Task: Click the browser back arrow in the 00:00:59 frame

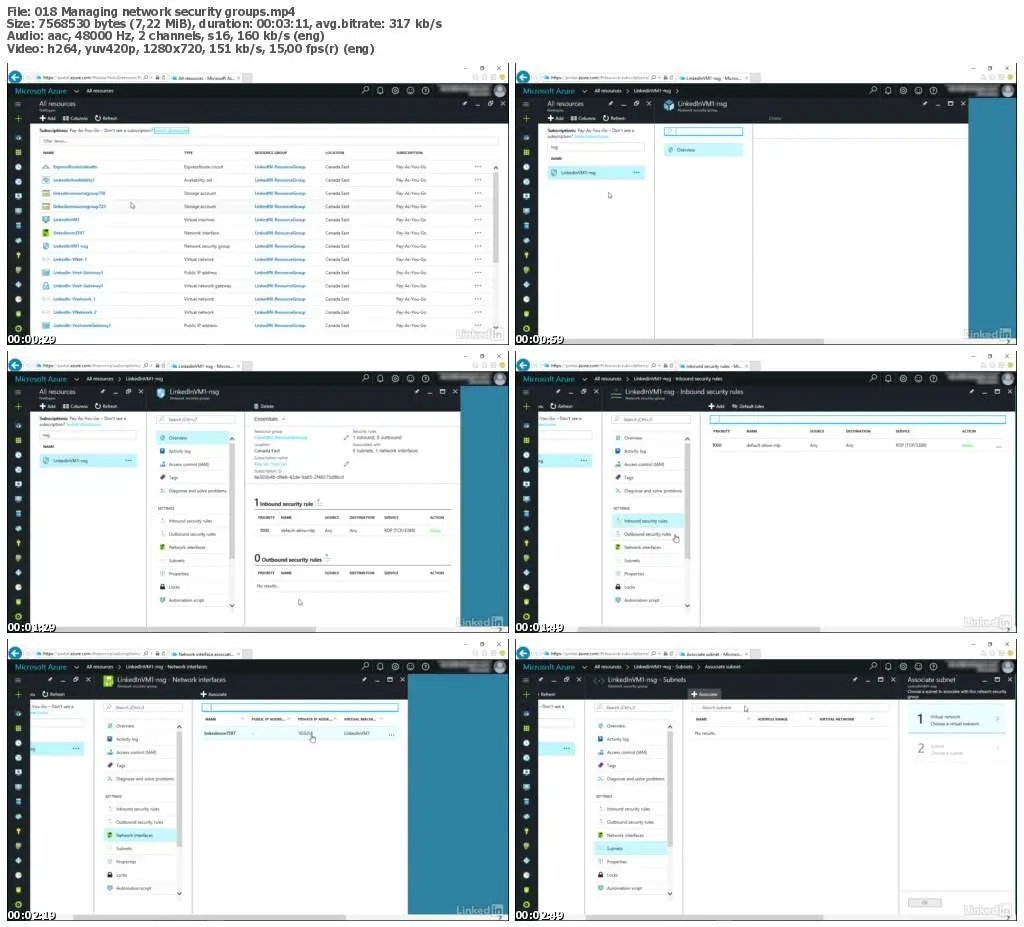Action: tap(523, 77)
